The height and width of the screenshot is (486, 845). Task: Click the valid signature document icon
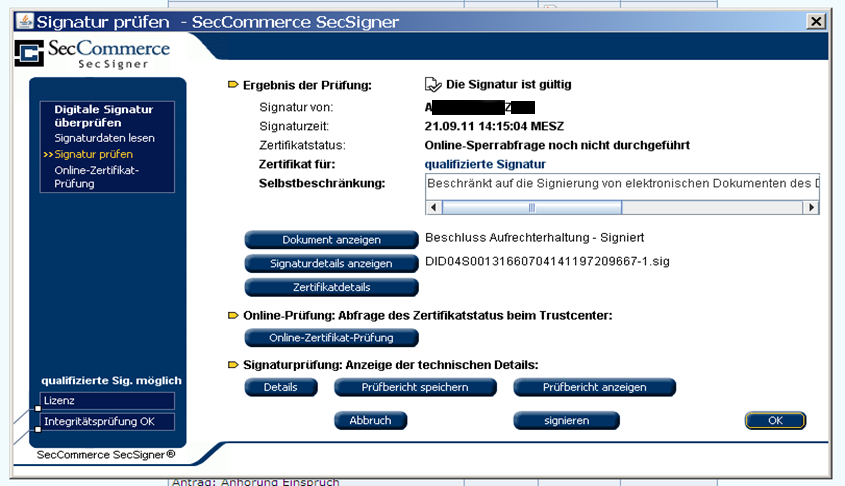(x=433, y=85)
